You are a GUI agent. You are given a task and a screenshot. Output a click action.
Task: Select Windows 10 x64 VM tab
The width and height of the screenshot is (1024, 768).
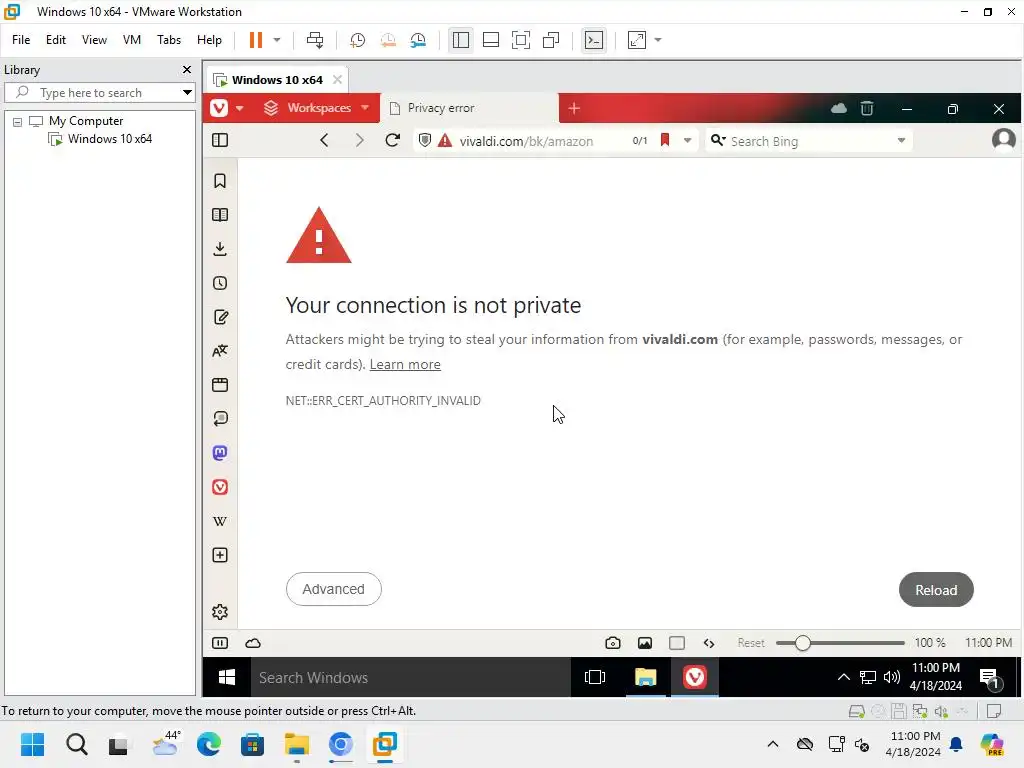(277, 80)
